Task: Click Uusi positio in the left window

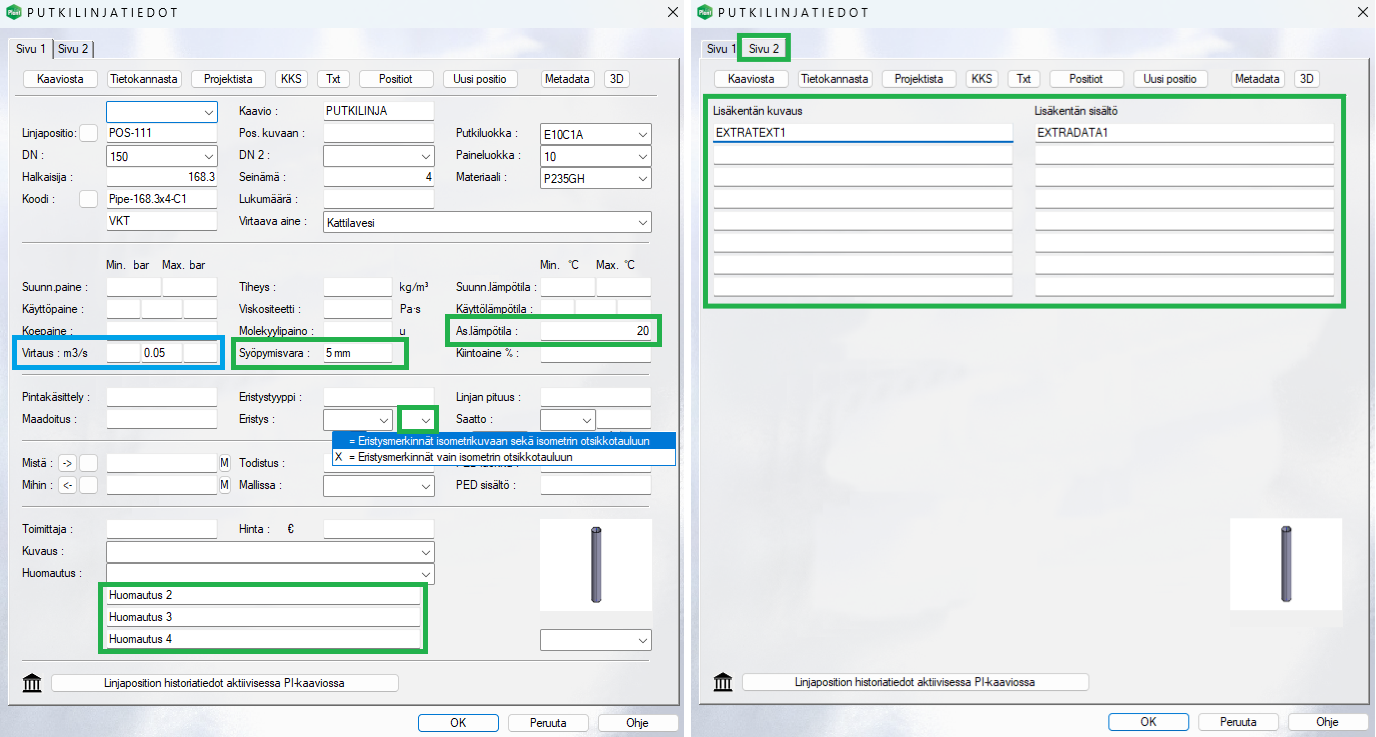Action: (x=480, y=79)
